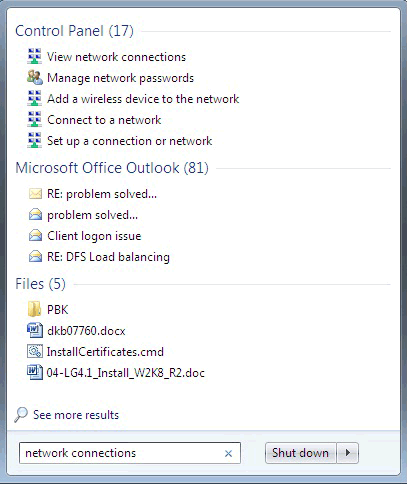Click the Shut down button

point(300,453)
